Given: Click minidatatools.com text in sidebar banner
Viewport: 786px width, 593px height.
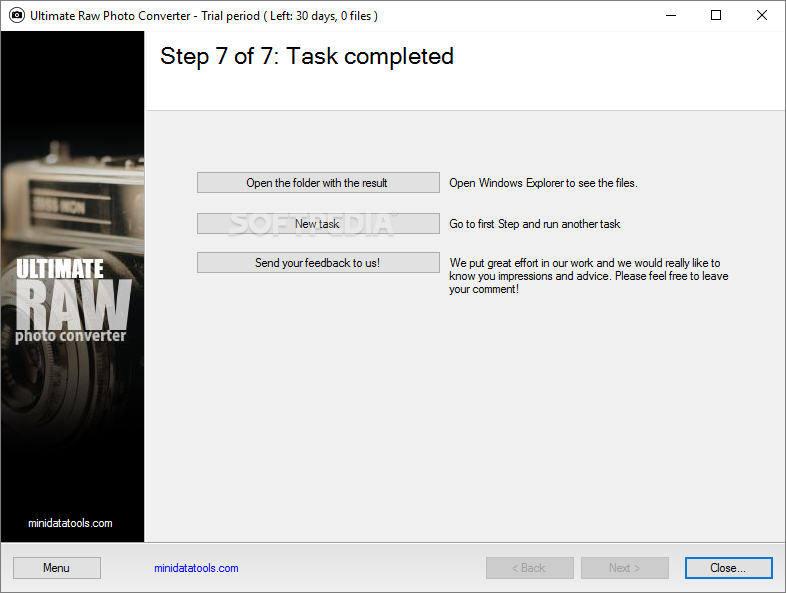Looking at the screenshot, I should coord(70,523).
